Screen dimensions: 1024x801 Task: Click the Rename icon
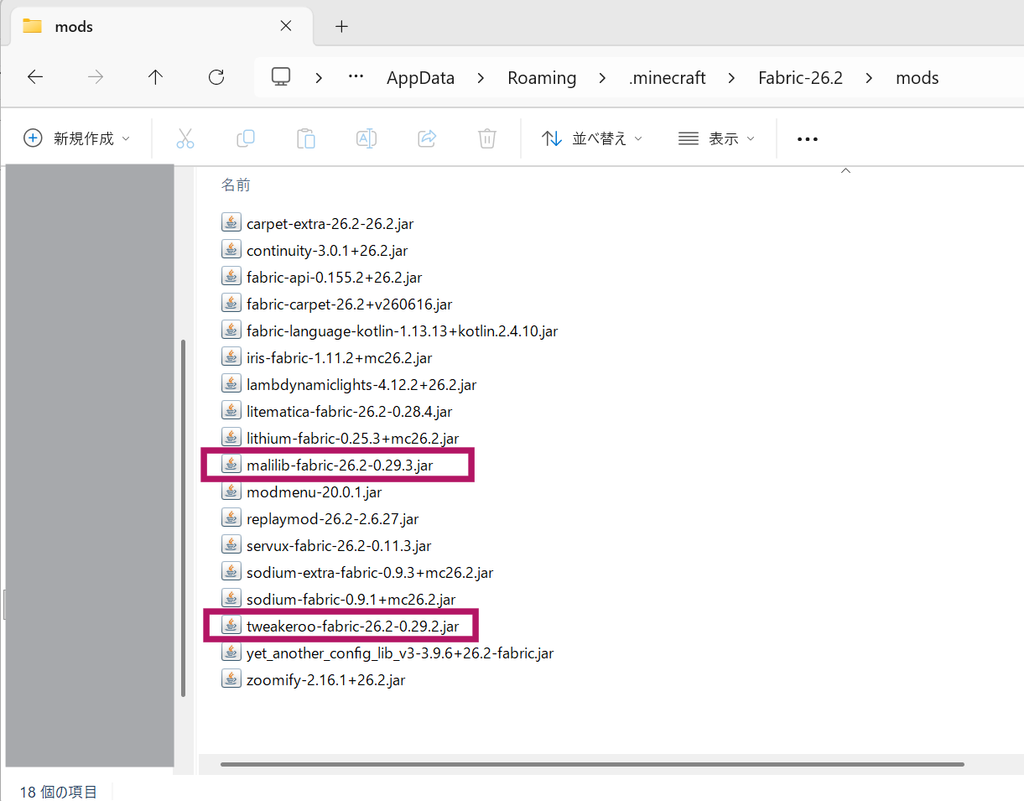[x=366, y=138]
